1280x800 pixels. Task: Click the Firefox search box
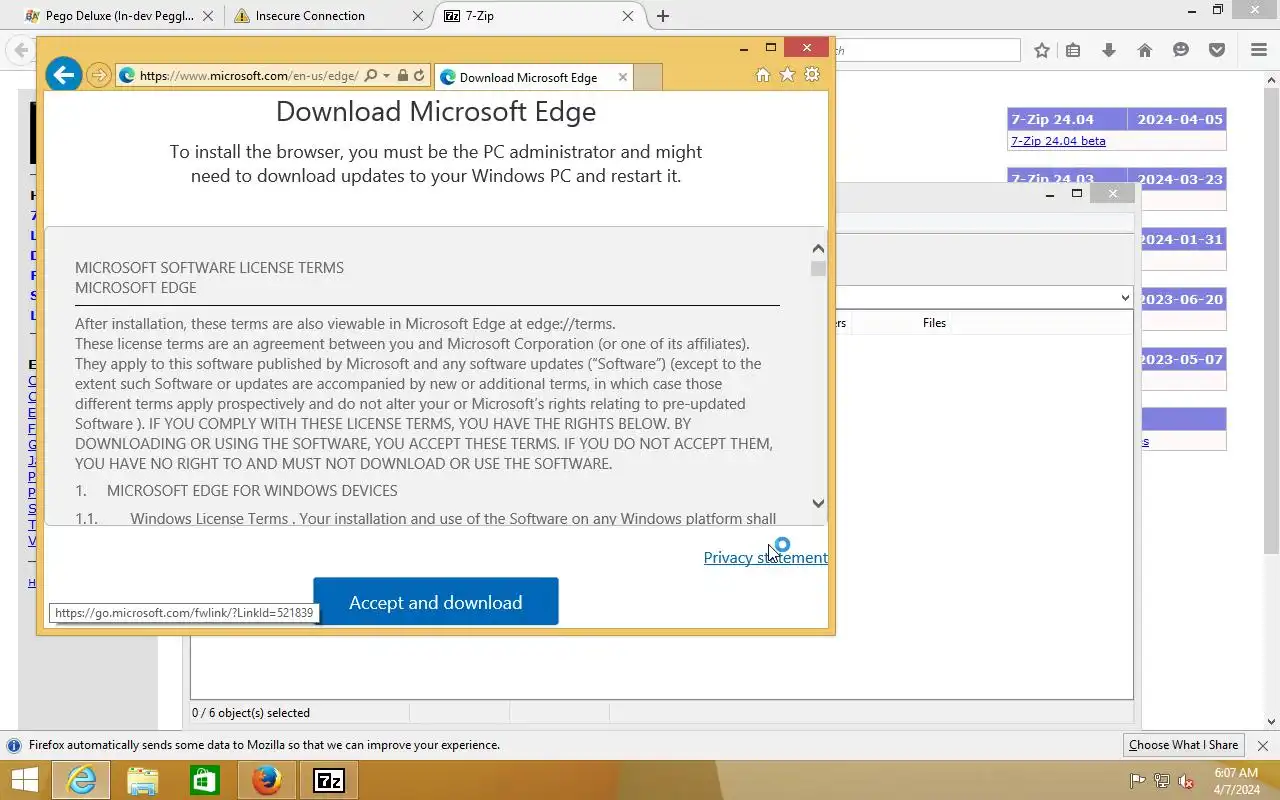pos(927,50)
